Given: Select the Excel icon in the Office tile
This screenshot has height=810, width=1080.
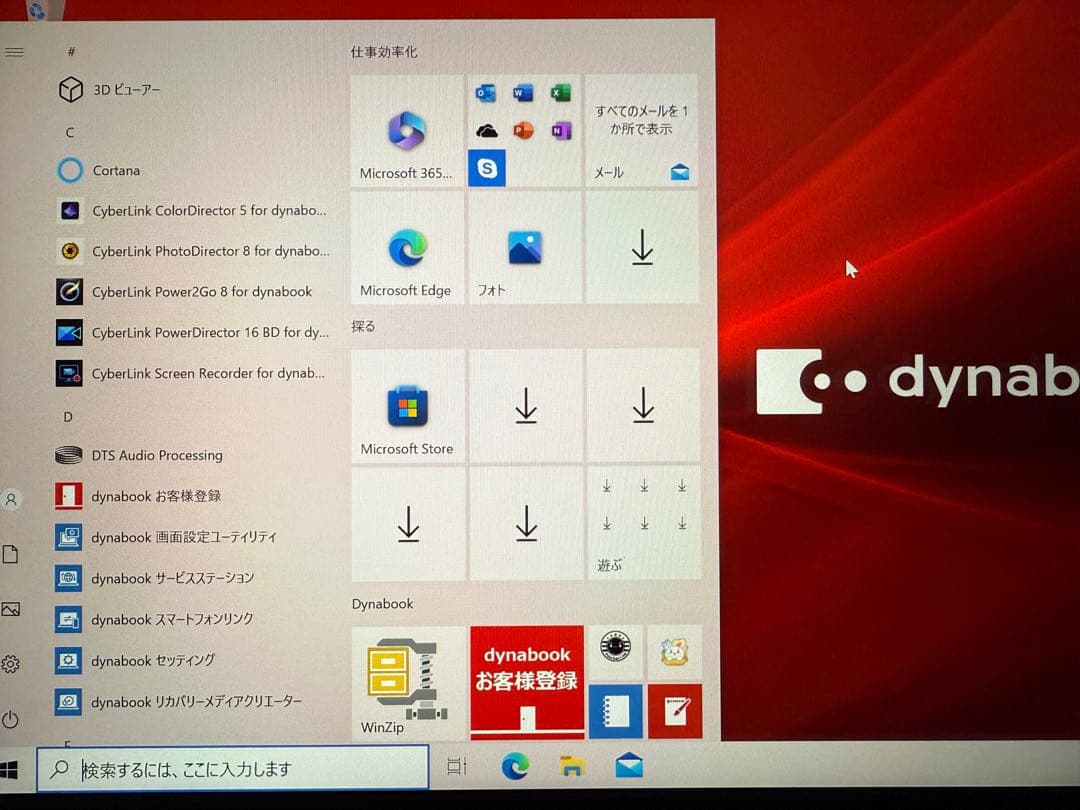Looking at the screenshot, I should 560,92.
